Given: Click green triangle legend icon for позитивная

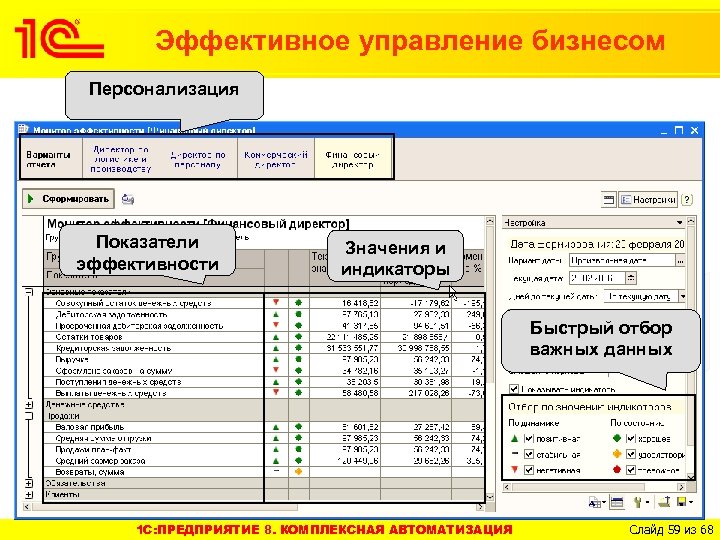Looking at the screenshot, I should 514,439.
